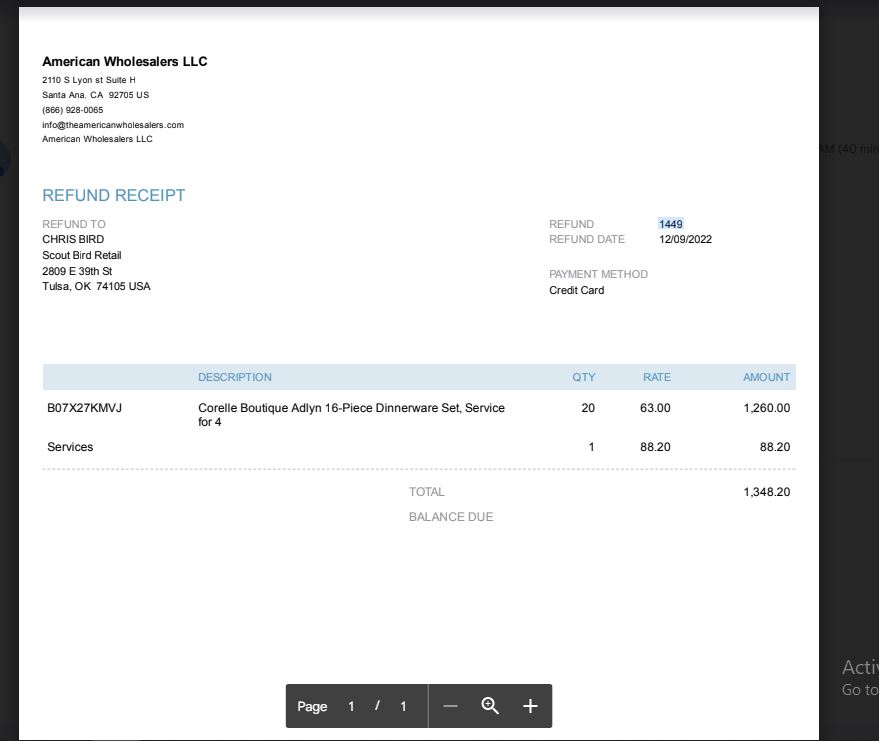Click quantity 20 in dinnerware row
879x741 pixels.
(588, 408)
